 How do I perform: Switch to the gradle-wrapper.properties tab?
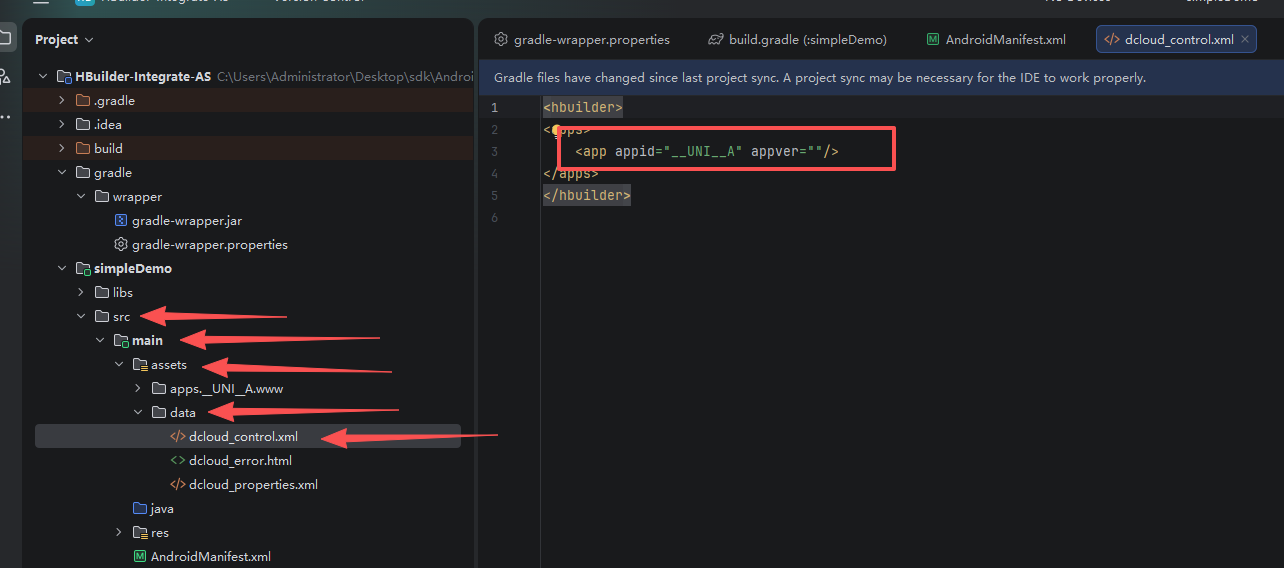click(582, 40)
